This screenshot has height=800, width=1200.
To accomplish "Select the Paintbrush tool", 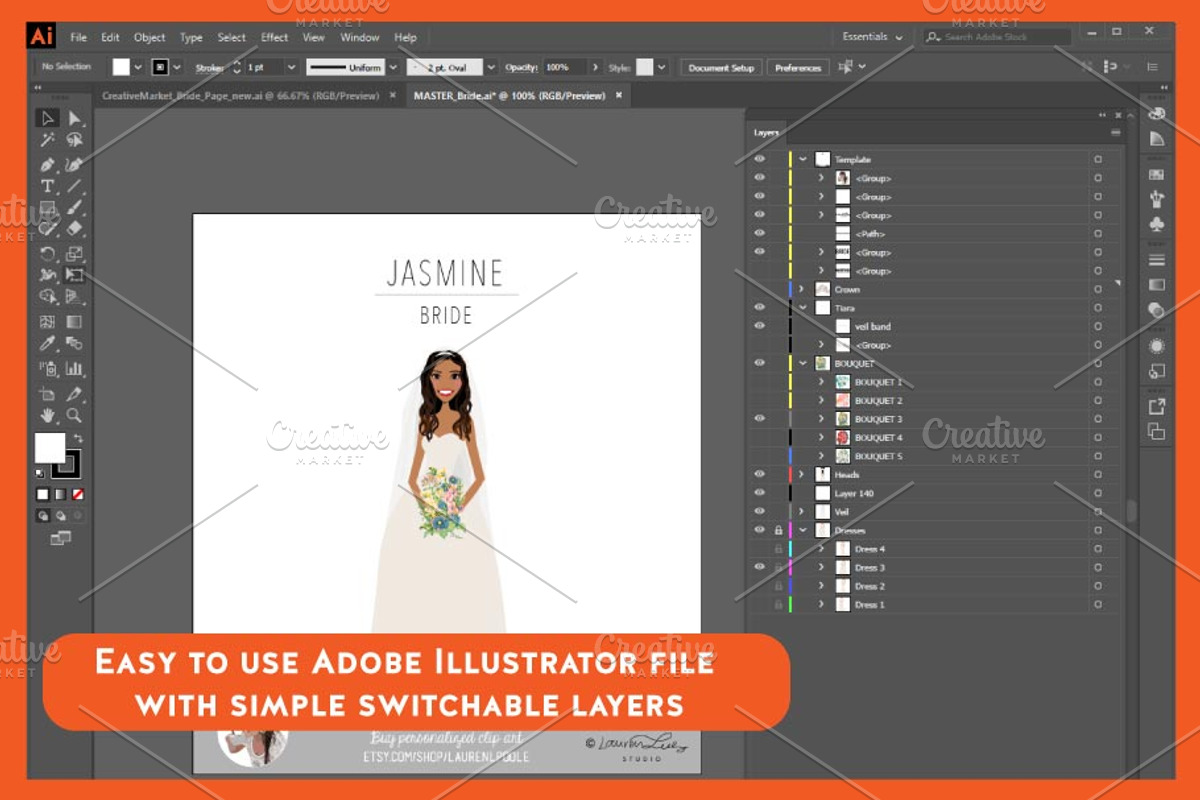I will pyautogui.click(x=75, y=208).
